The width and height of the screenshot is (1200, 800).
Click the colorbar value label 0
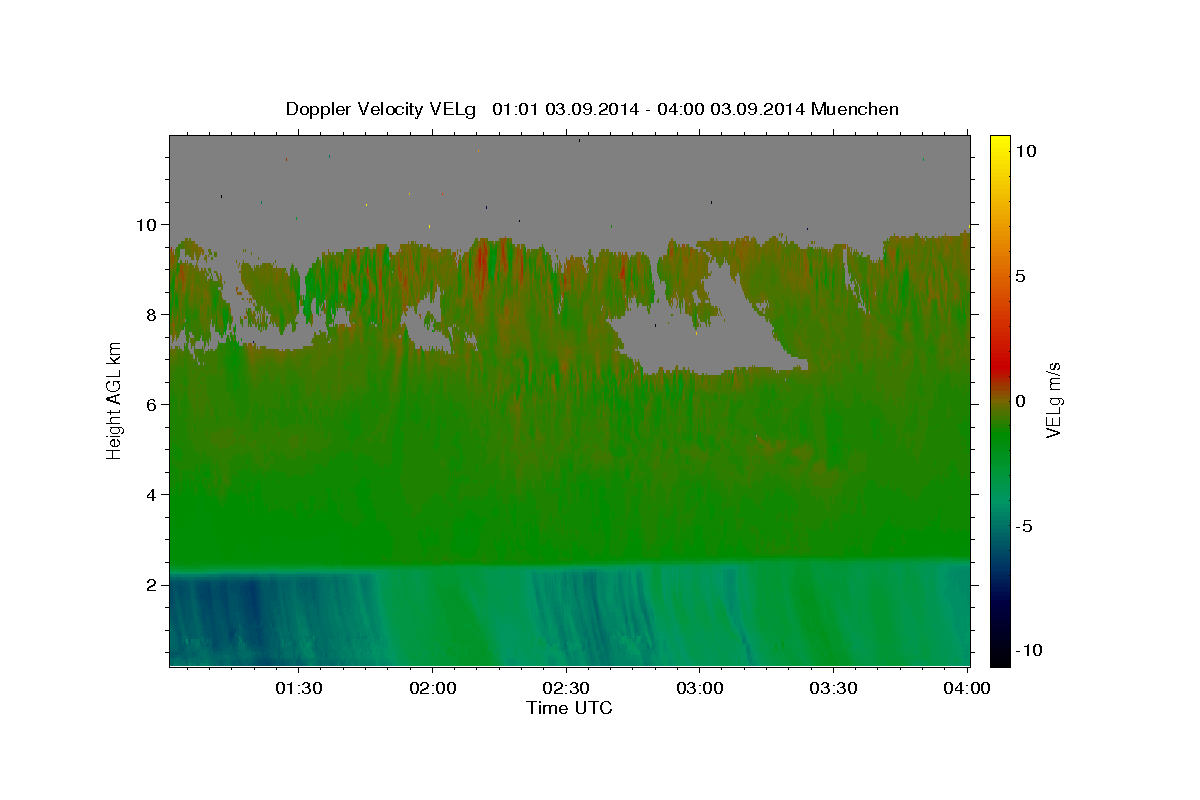pyautogui.click(x=1020, y=401)
